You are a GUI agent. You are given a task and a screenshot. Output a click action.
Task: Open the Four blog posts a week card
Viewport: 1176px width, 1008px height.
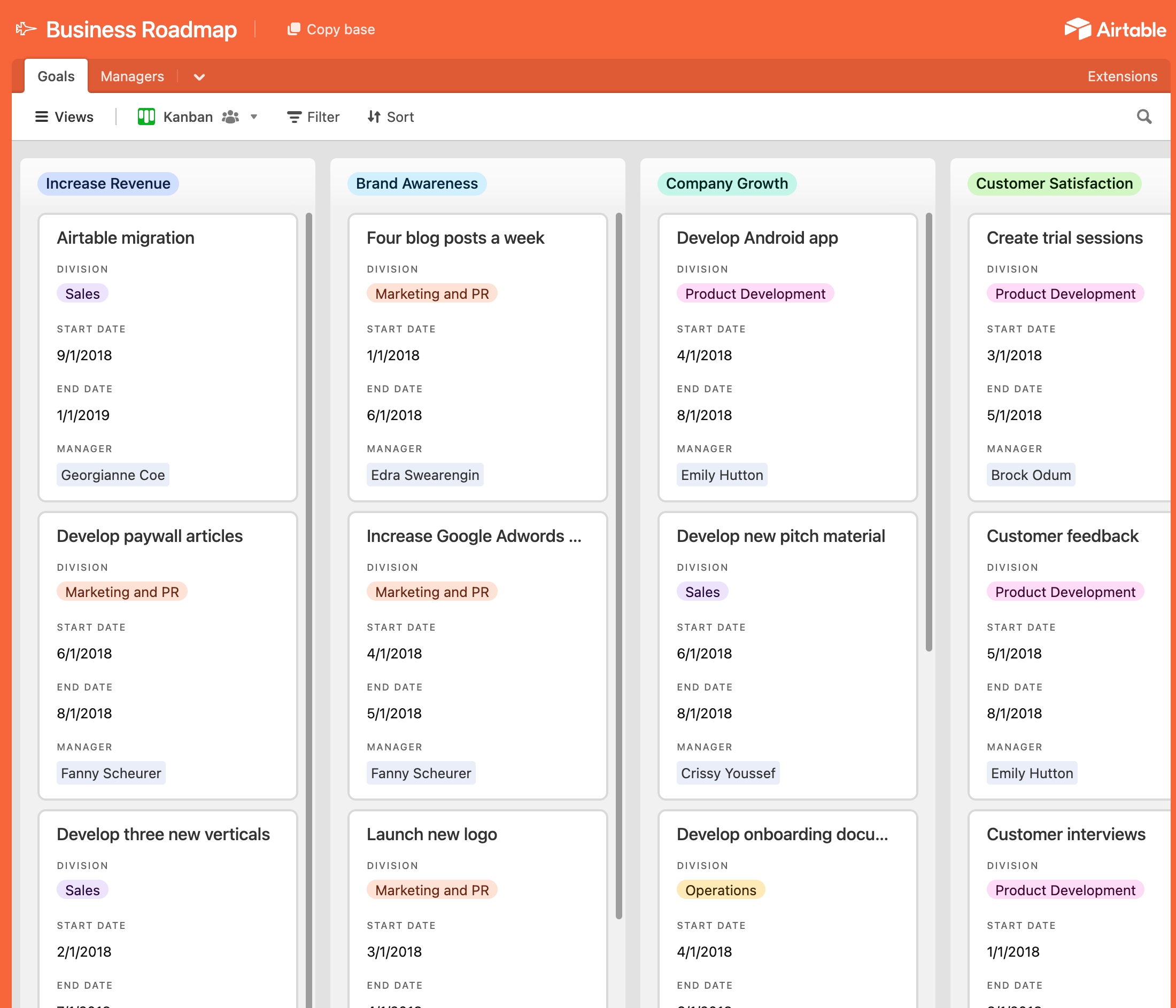point(477,357)
